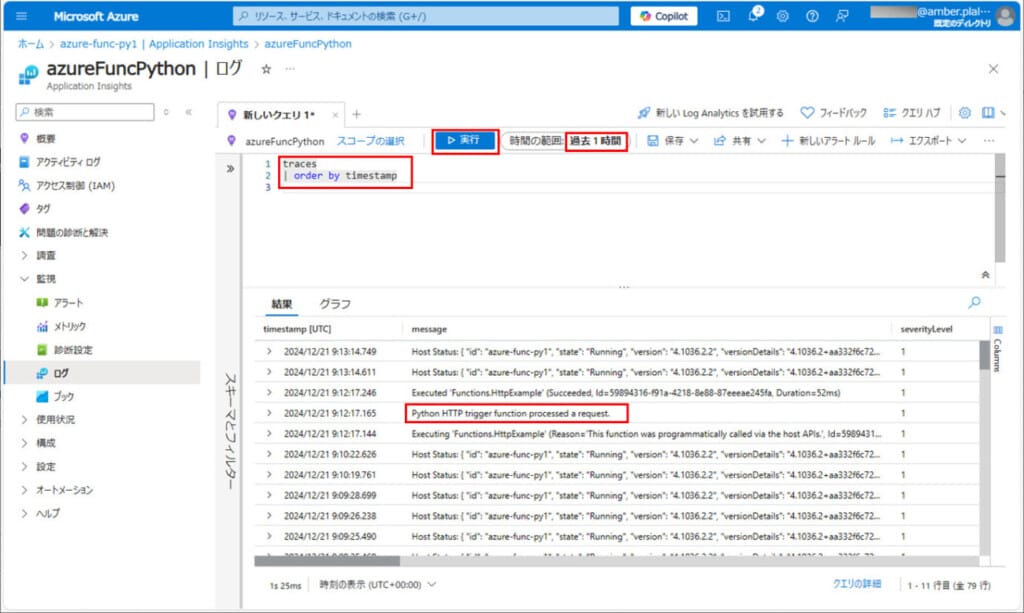1024x613 pixels.
Task: Open the Azure hamburger menu
Action: click(22, 16)
